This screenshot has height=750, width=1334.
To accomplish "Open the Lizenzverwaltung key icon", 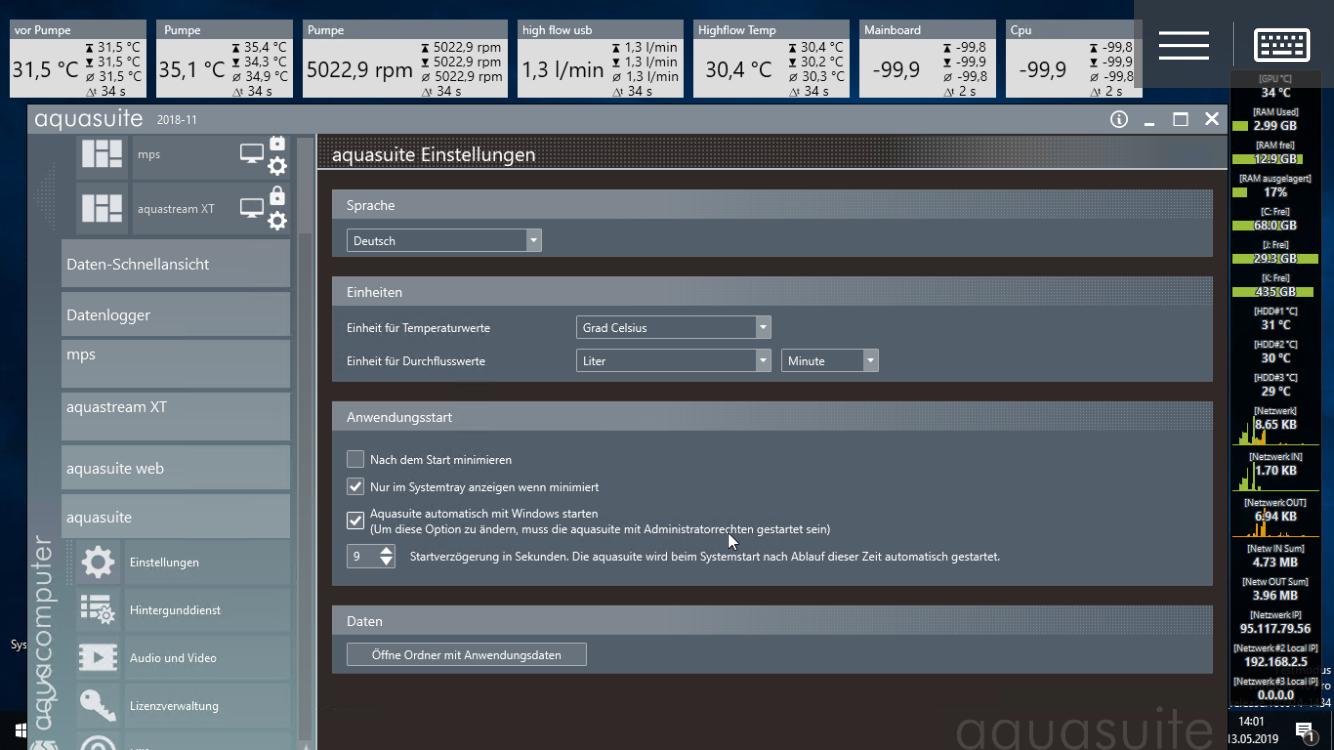I will click(98, 706).
